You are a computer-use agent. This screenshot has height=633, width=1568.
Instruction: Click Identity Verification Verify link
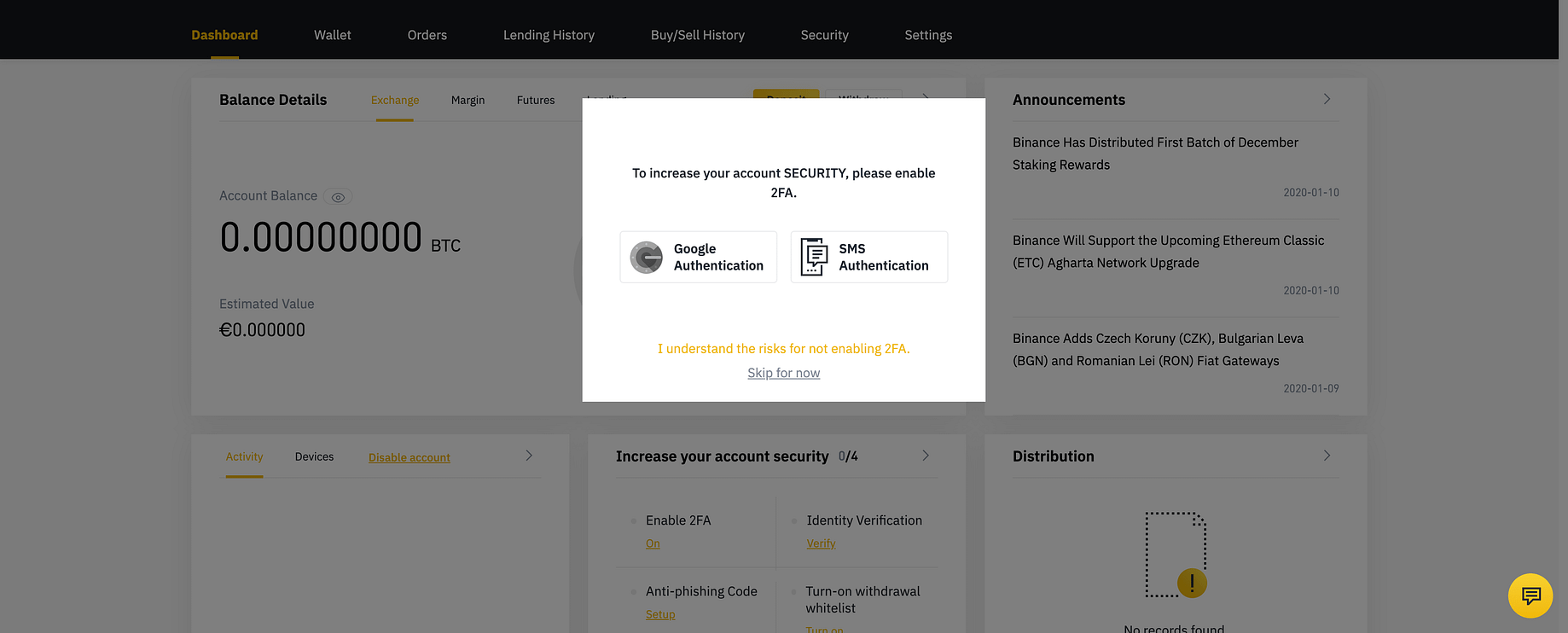(x=821, y=543)
